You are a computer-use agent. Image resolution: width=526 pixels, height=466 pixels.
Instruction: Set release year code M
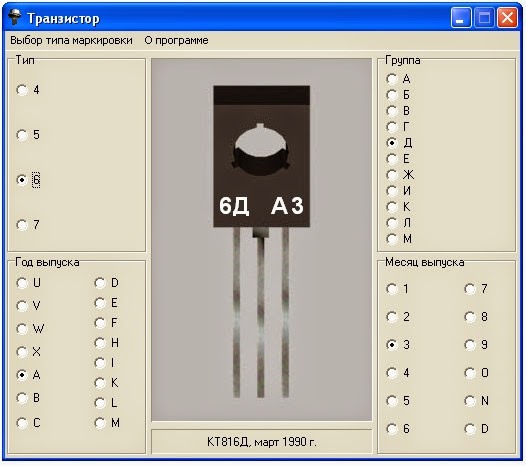tap(100, 423)
